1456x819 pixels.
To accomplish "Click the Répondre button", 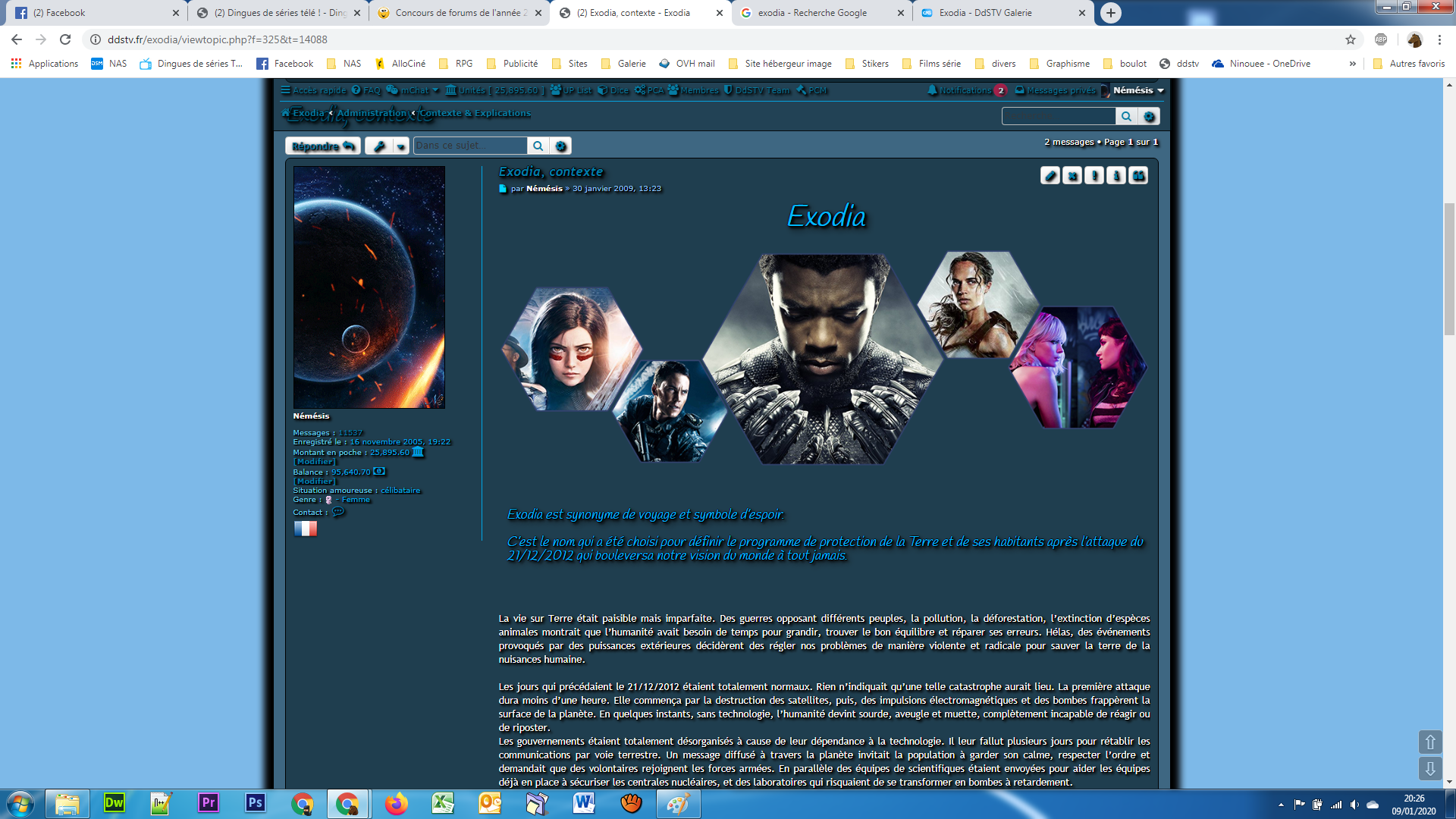I will pyautogui.click(x=323, y=146).
